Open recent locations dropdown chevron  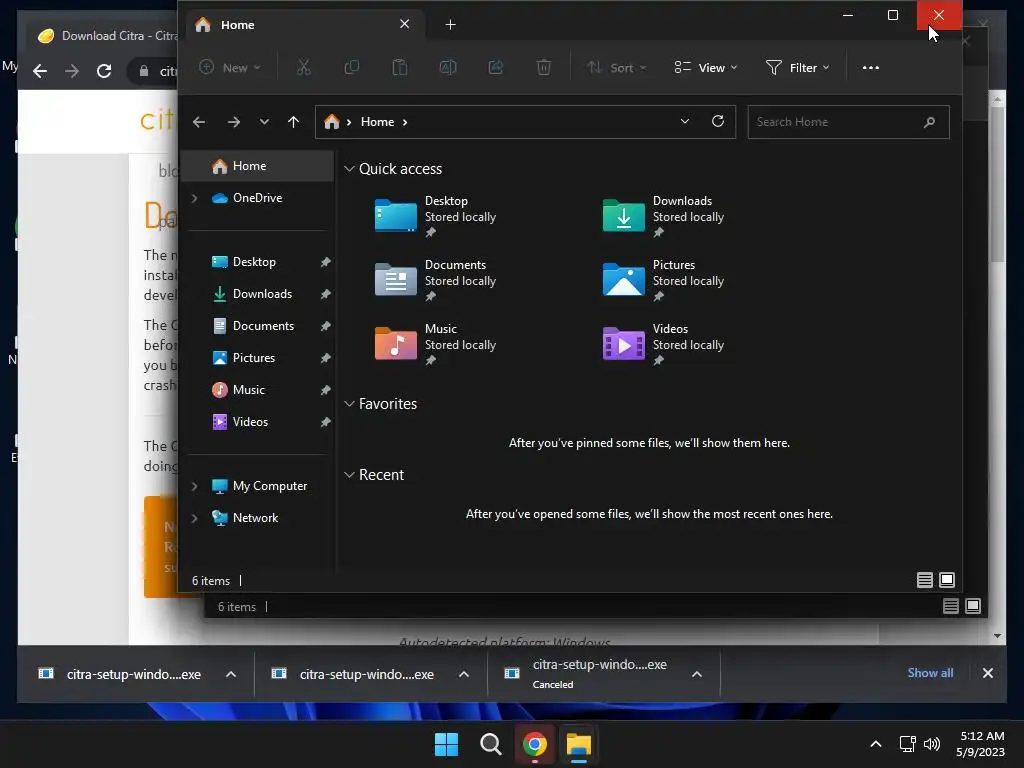tap(264, 122)
